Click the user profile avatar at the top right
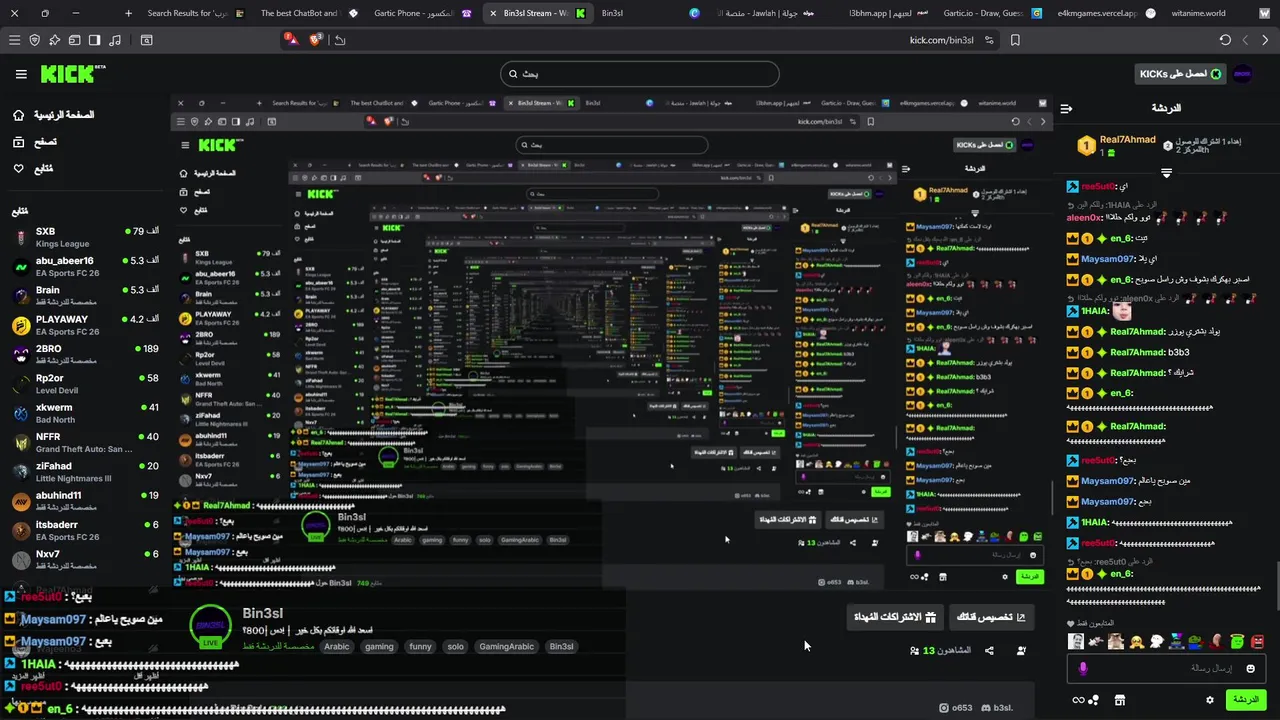Screen dimensions: 1280x720 (x=1243, y=74)
